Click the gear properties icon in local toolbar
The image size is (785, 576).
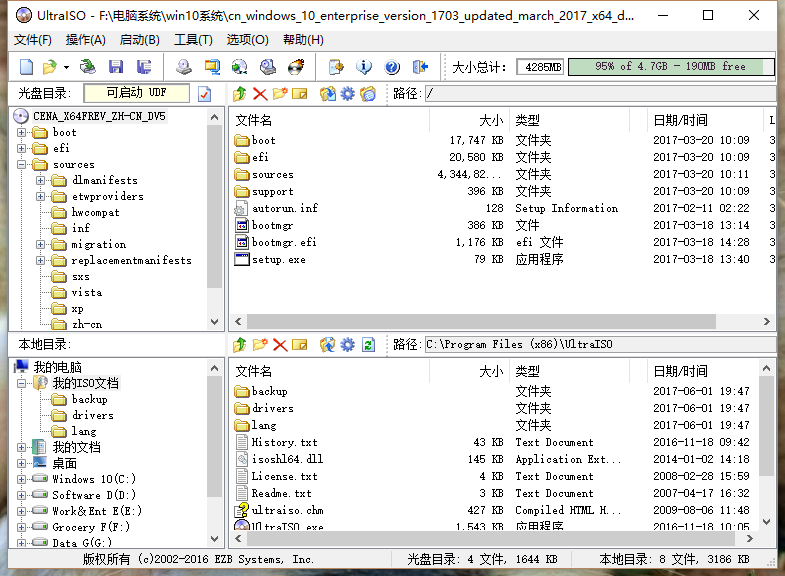(x=347, y=345)
